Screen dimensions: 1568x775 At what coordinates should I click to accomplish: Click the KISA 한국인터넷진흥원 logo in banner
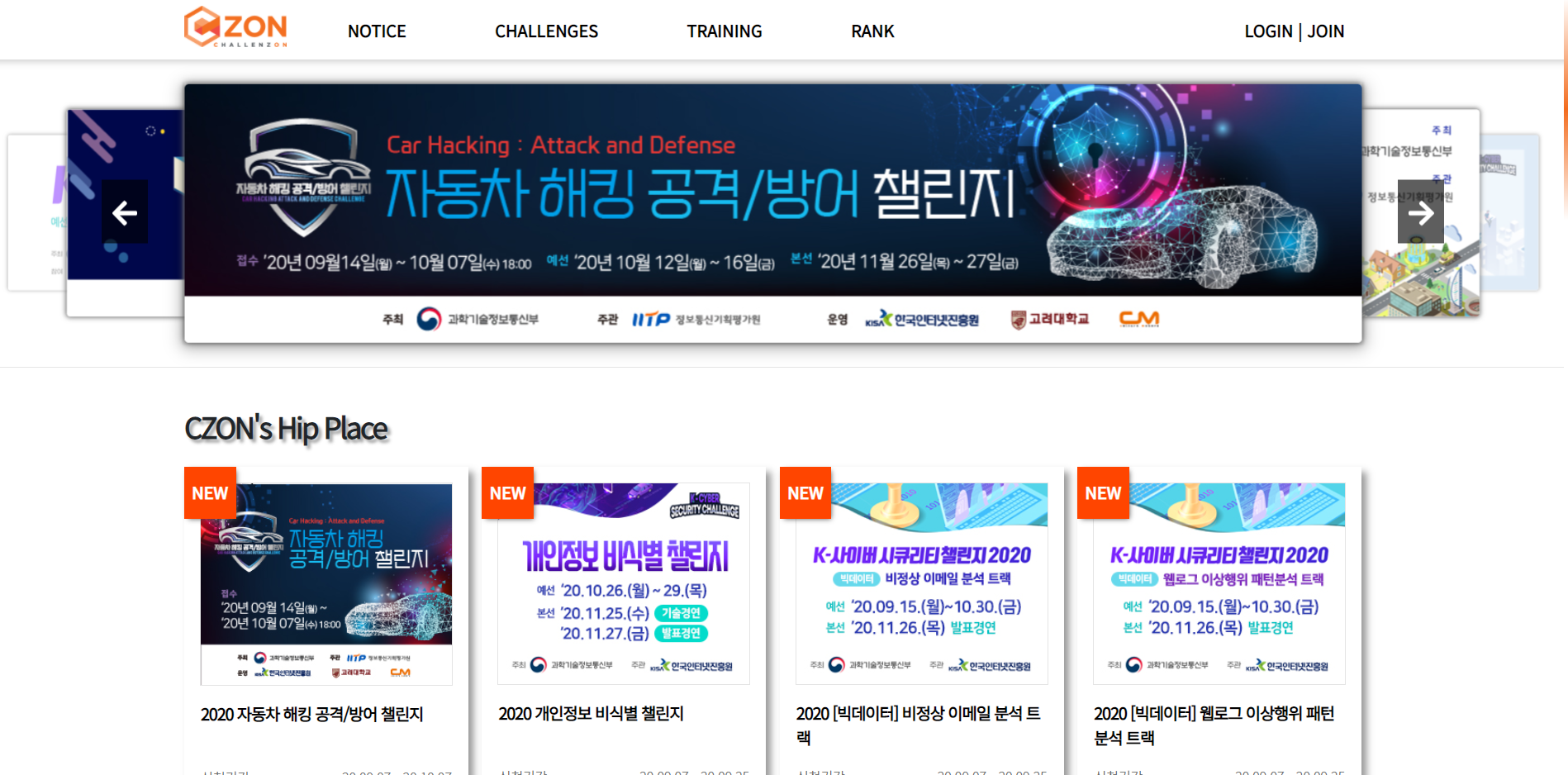point(922,319)
